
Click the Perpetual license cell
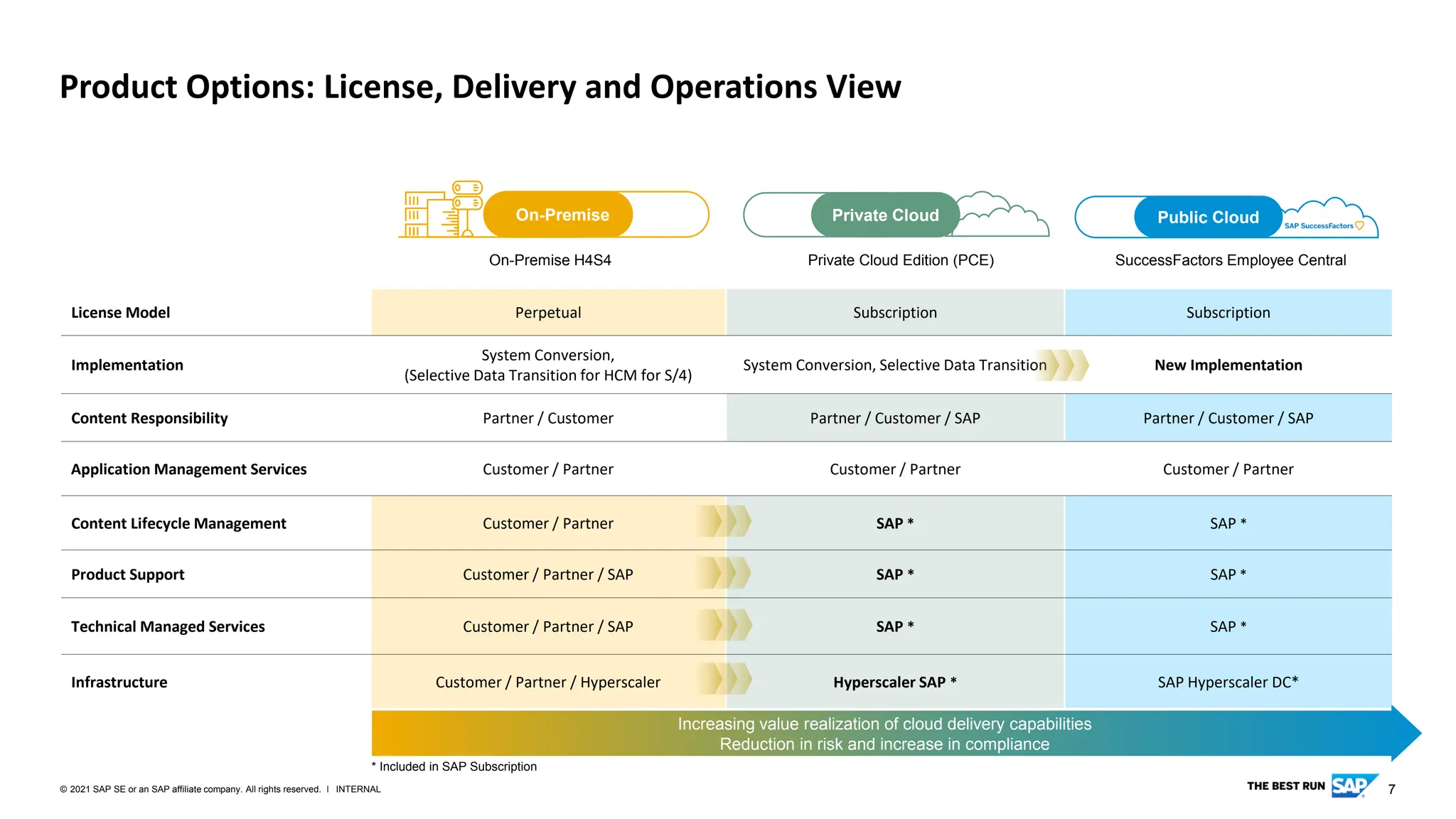click(547, 313)
